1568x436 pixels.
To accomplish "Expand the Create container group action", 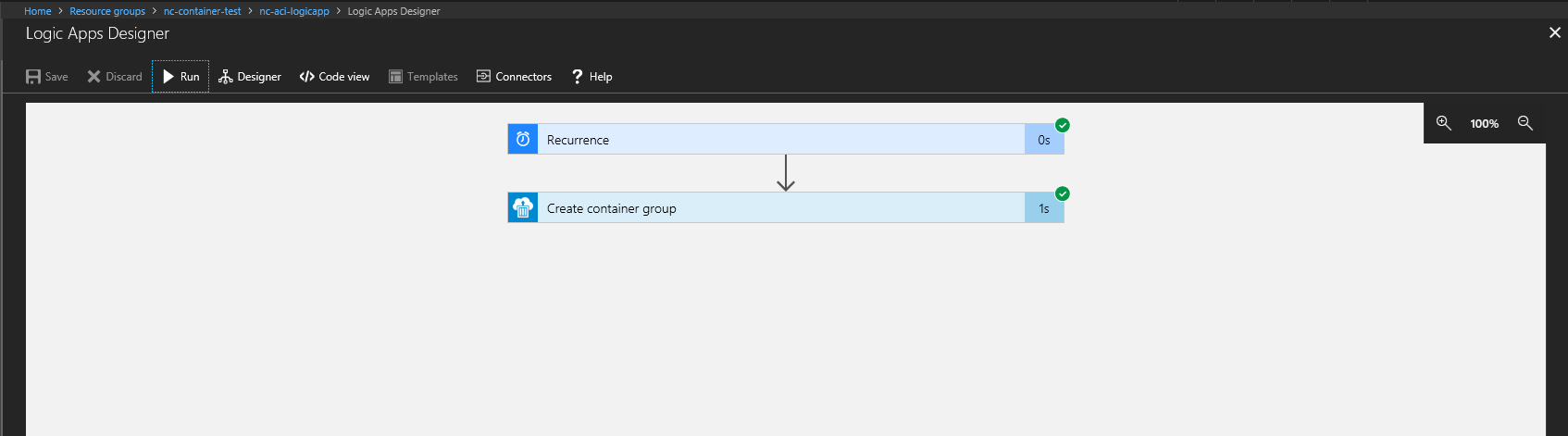I will 786,207.
